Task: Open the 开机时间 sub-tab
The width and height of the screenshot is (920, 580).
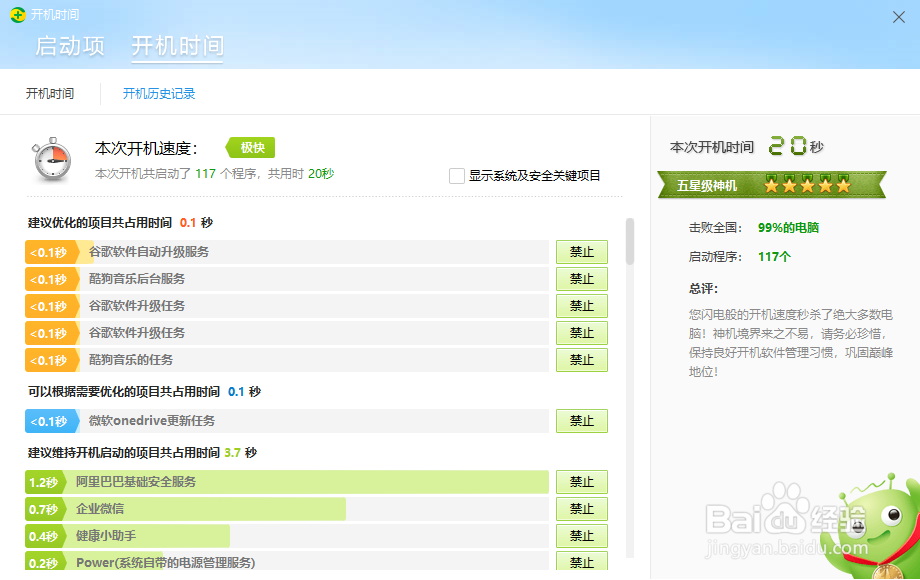Action: (50, 94)
